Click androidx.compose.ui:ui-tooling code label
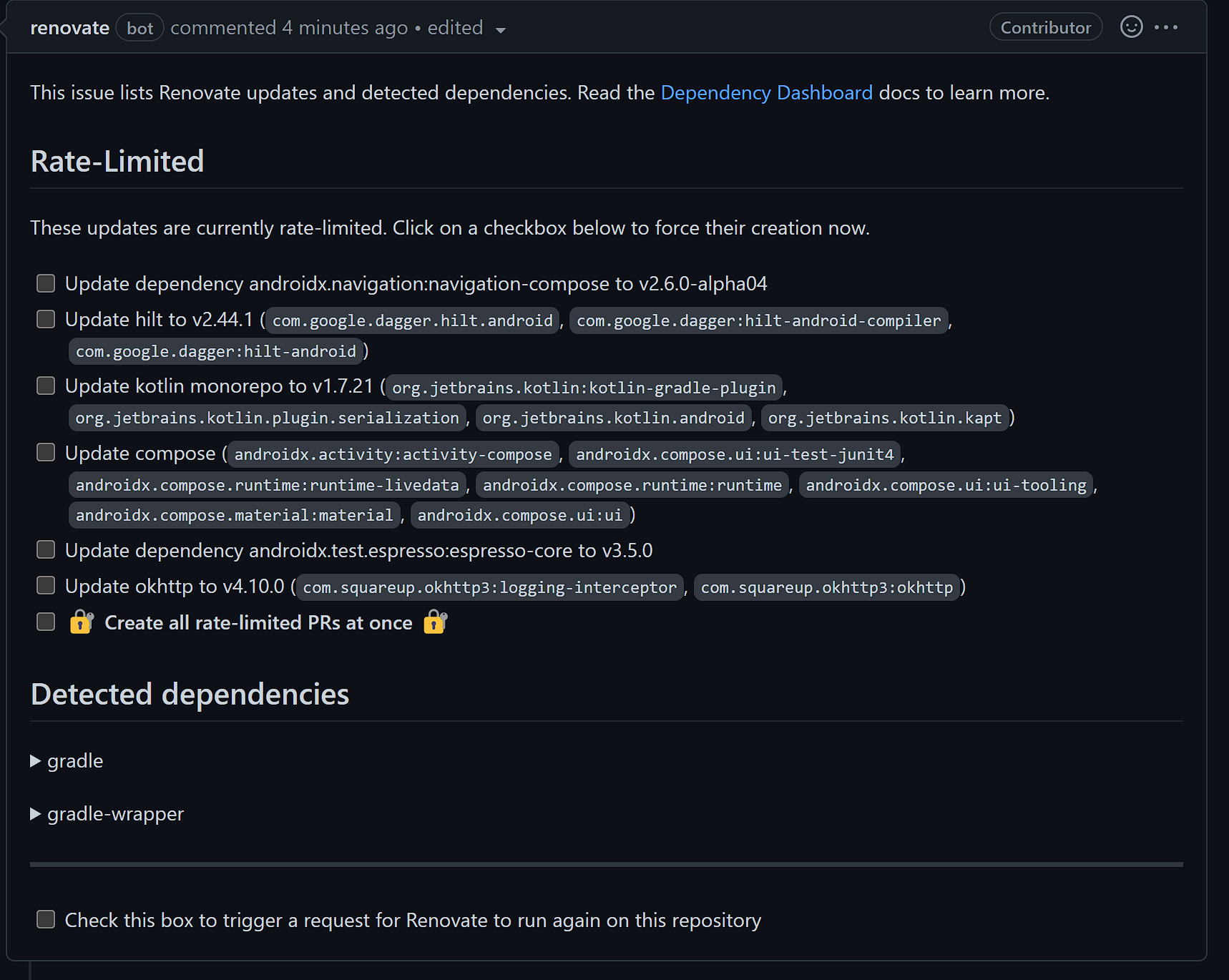This screenshot has width=1229, height=980. click(x=946, y=485)
